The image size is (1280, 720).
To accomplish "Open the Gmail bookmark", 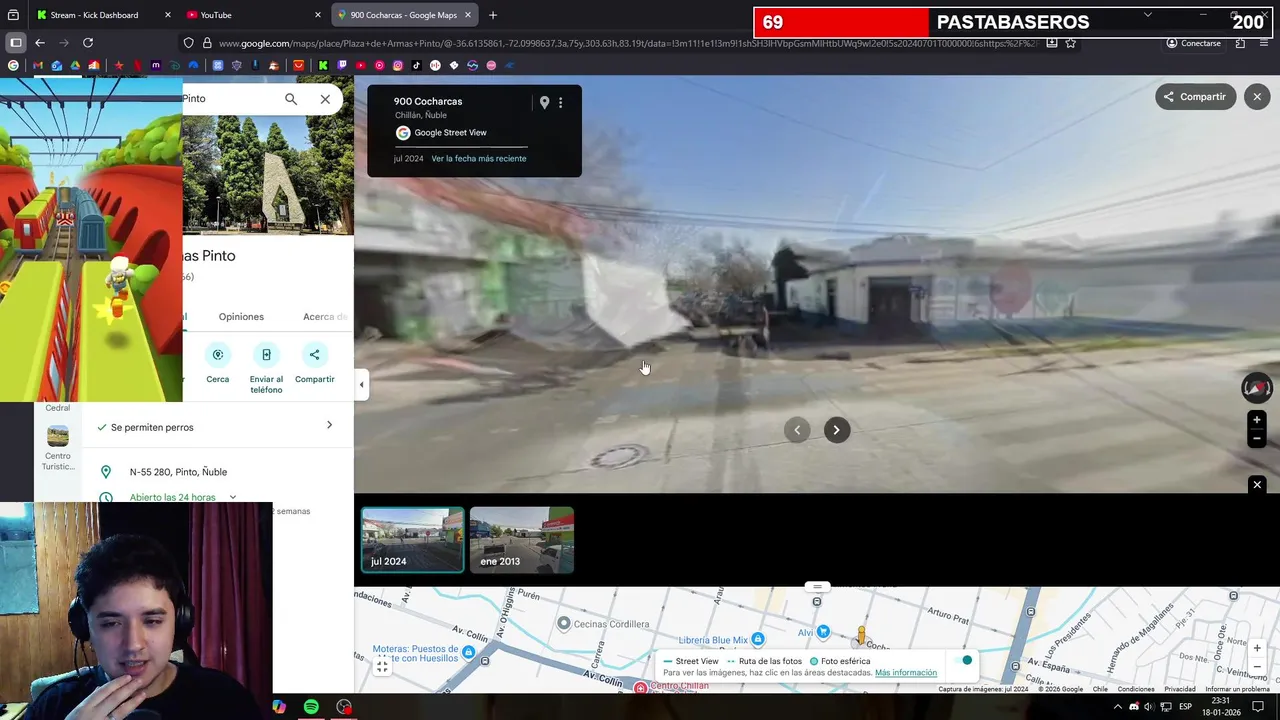I will click(x=38, y=65).
